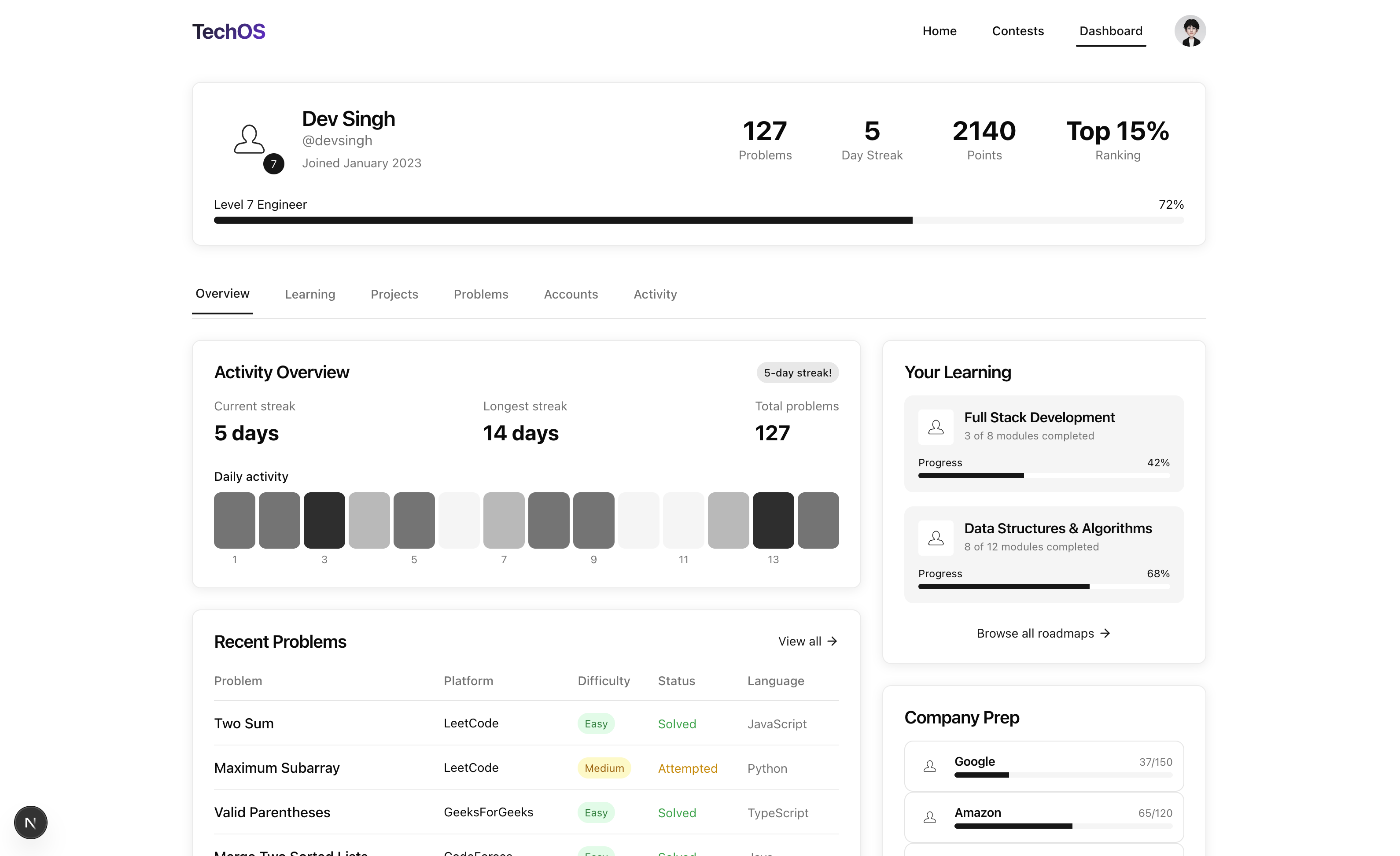Viewport: 1400px width, 856px height.
Task: Click the 5-day streak badge
Action: coord(798,372)
